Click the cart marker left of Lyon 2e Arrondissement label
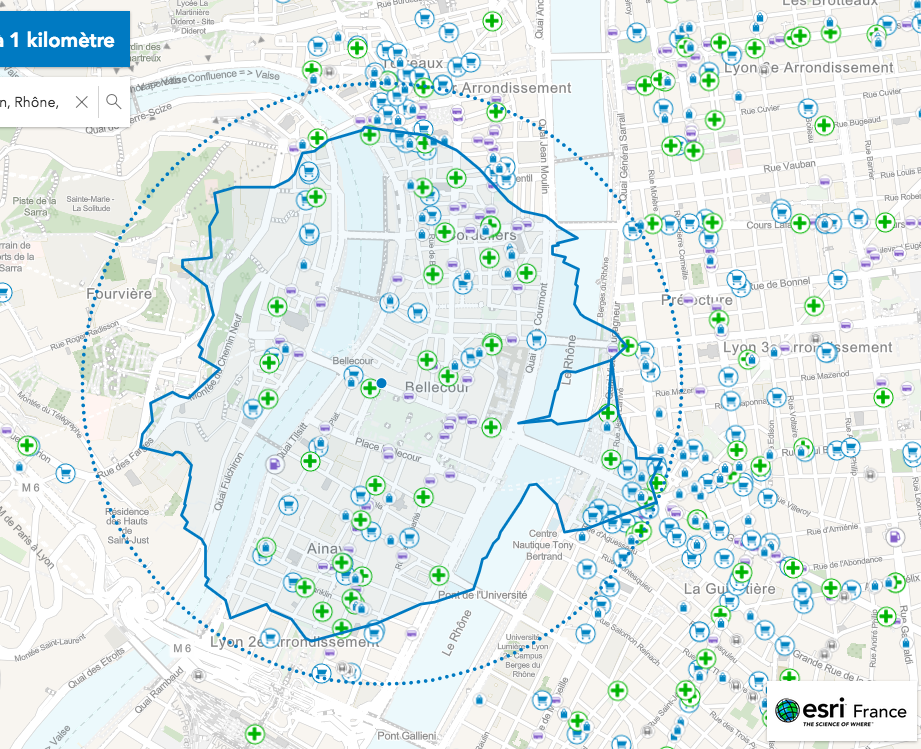 (270, 637)
